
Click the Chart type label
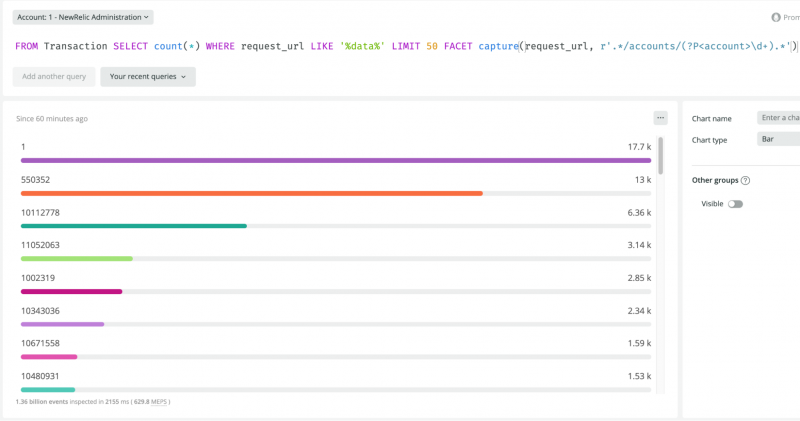[x=709, y=140]
